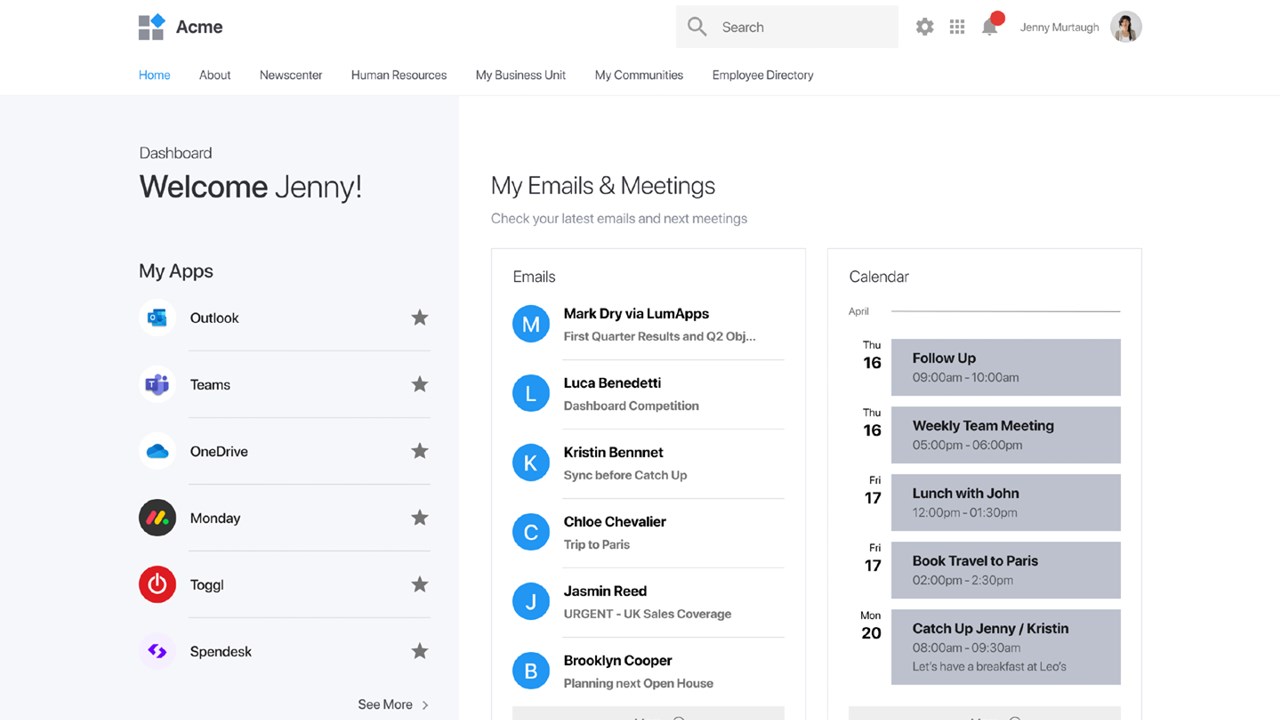Click the Acme logo icon
1280x720 pixels.
(152, 27)
